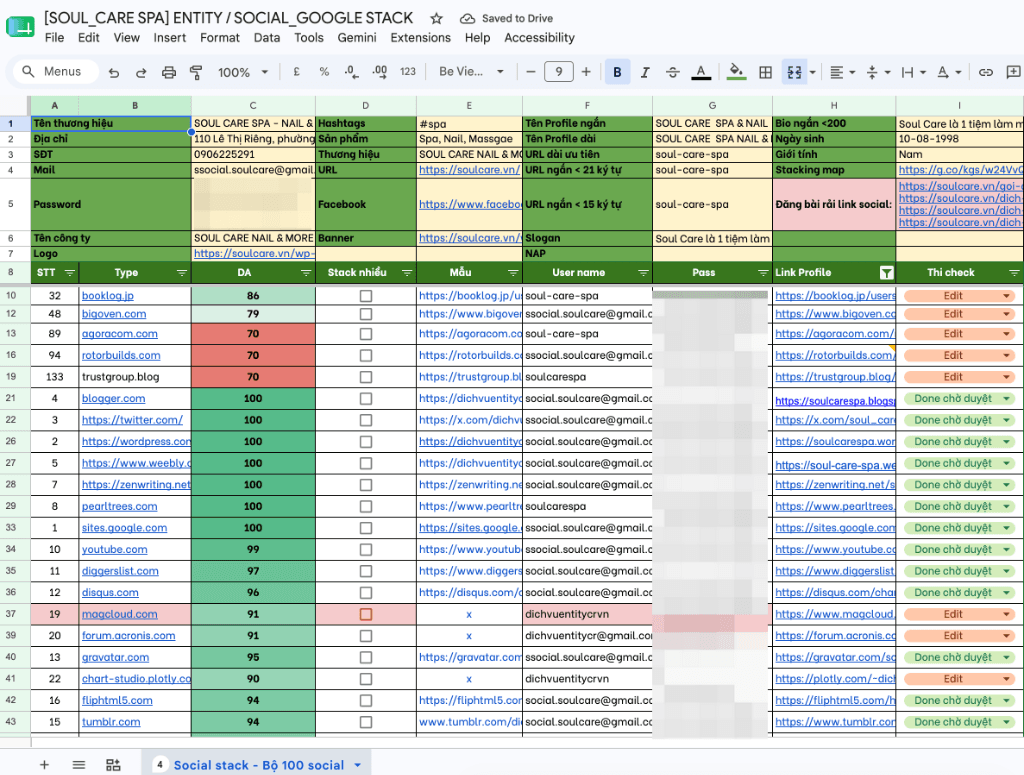The width and height of the screenshot is (1024, 775).
Task: Open the borders tool
Action: point(765,72)
